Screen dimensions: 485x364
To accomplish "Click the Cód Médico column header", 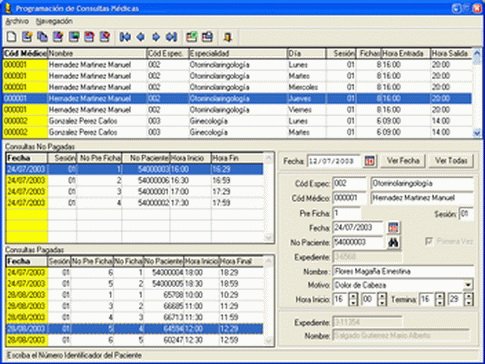I will [25, 53].
